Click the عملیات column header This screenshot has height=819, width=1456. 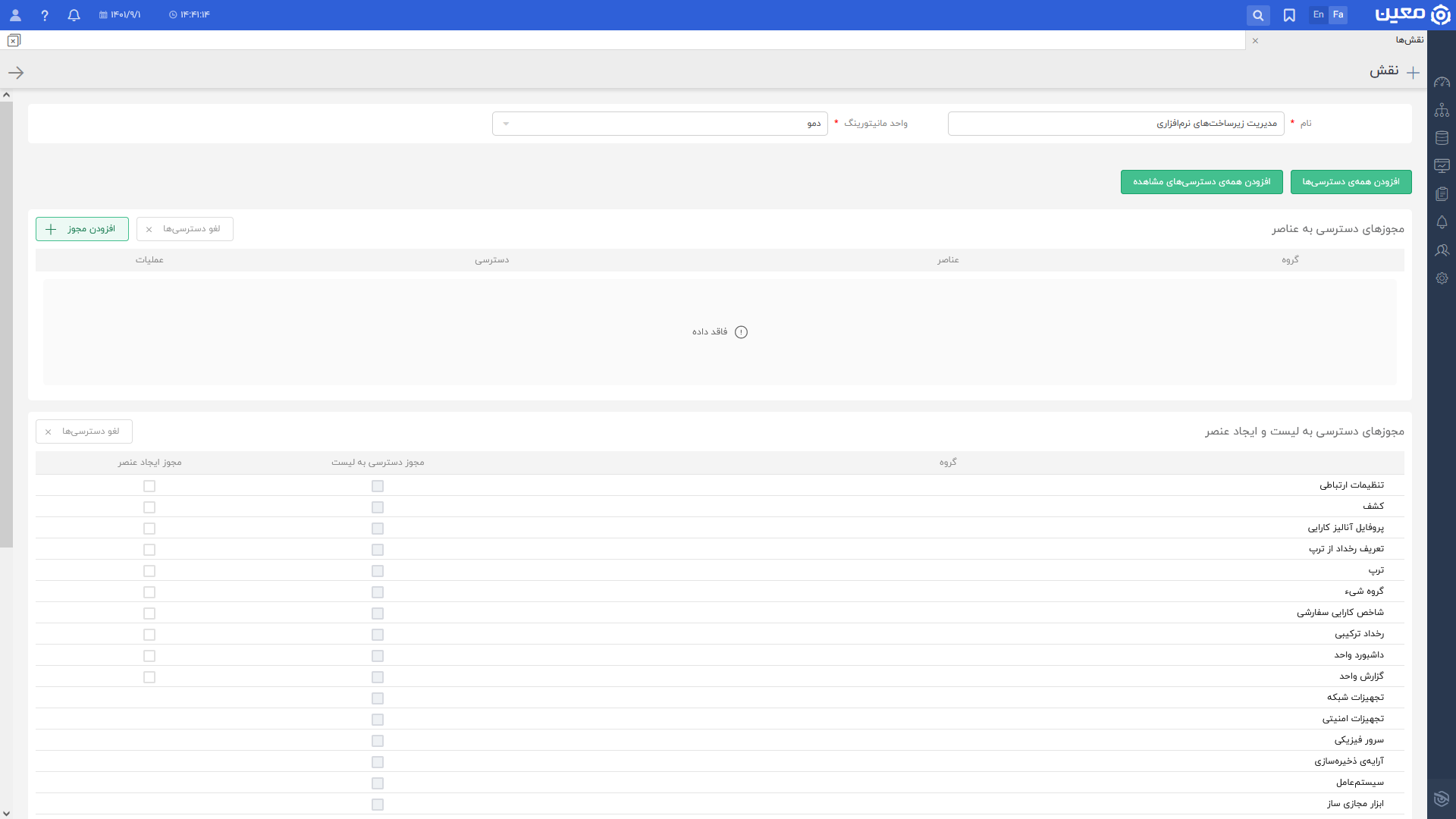[149, 260]
